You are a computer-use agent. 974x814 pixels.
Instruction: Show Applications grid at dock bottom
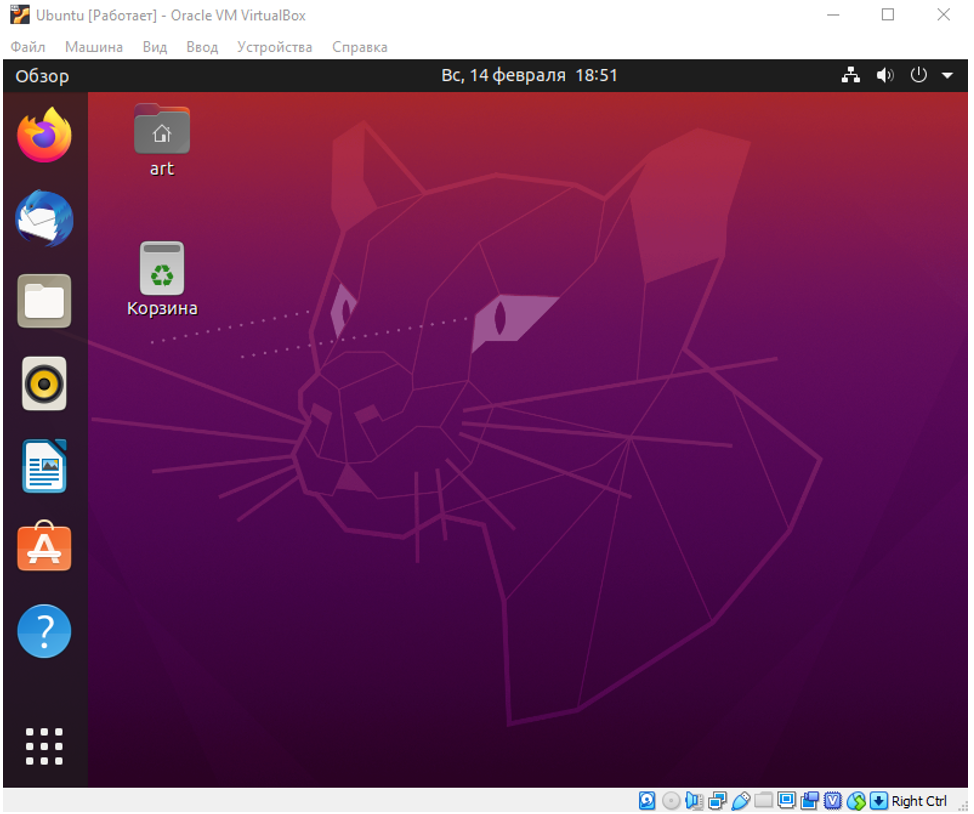click(x=44, y=746)
